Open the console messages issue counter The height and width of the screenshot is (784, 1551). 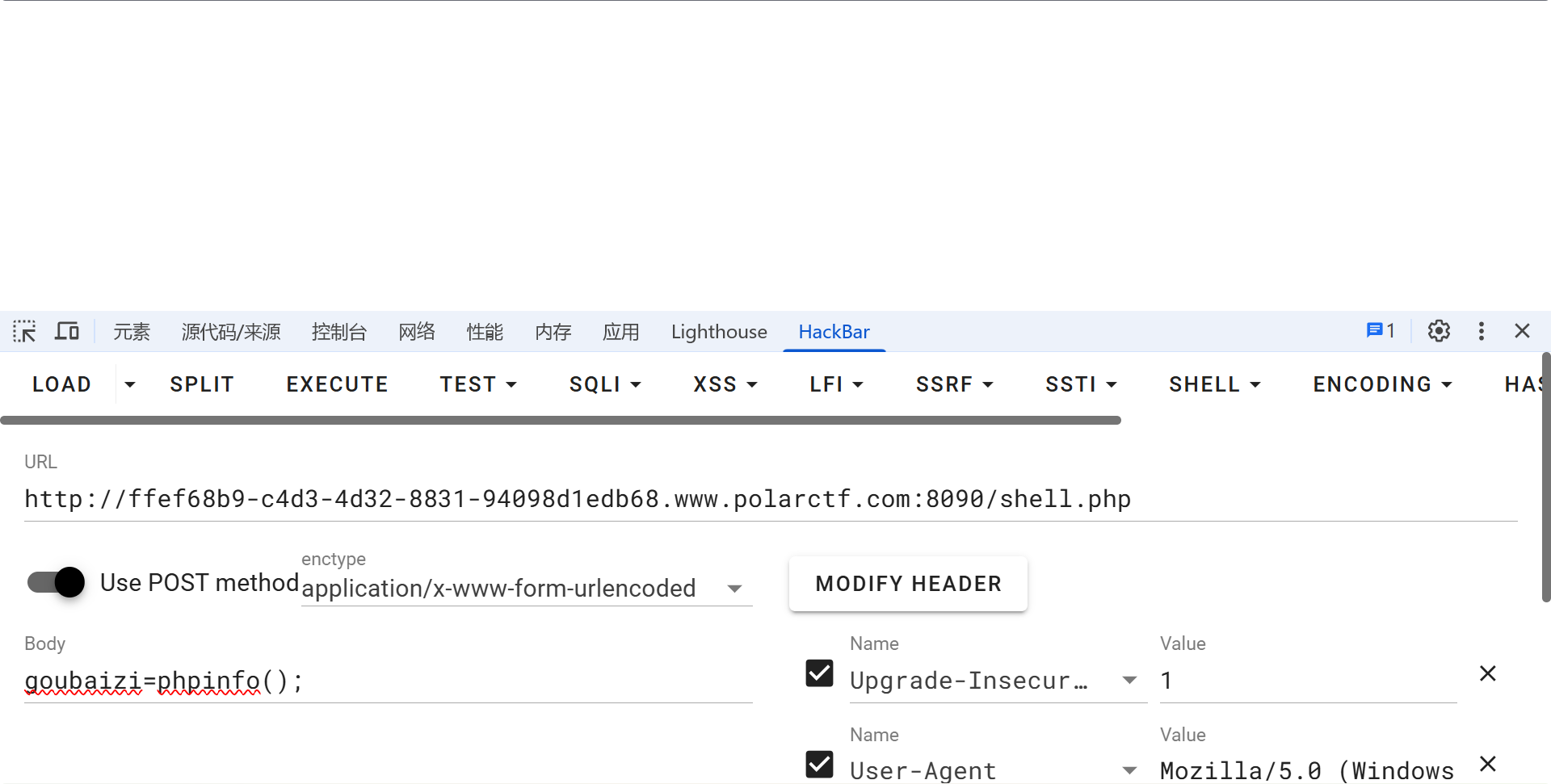(1381, 331)
